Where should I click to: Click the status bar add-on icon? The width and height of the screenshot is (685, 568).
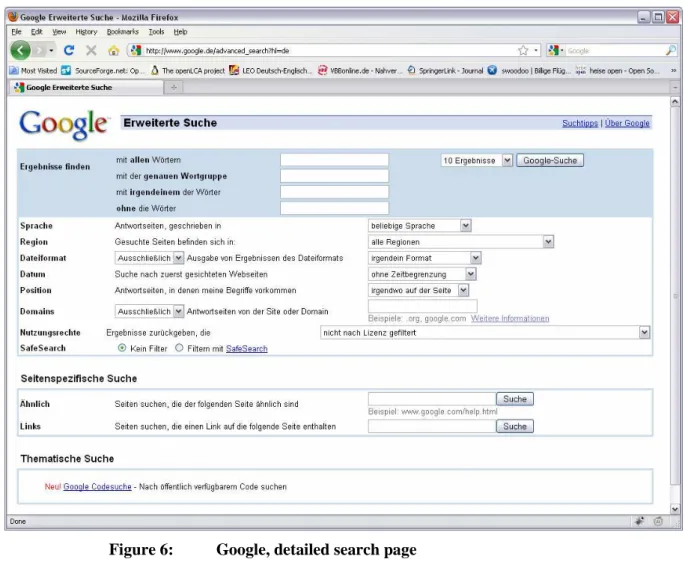pos(640,521)
